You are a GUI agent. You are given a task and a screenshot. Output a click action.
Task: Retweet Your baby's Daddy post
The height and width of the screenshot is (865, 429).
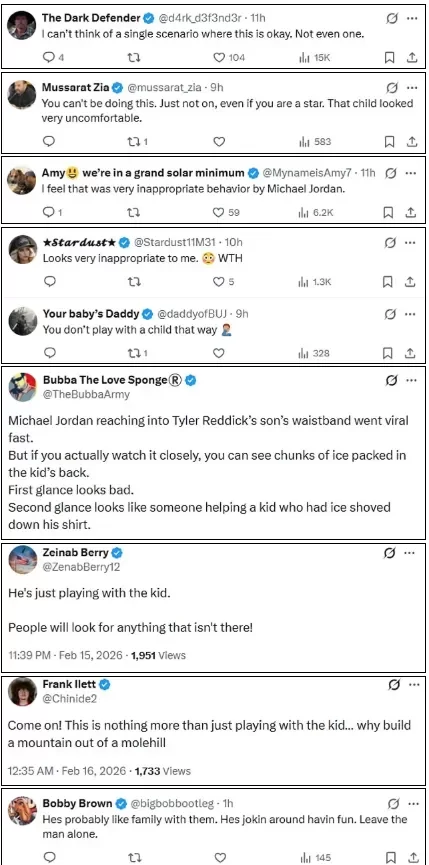[133, 353]
